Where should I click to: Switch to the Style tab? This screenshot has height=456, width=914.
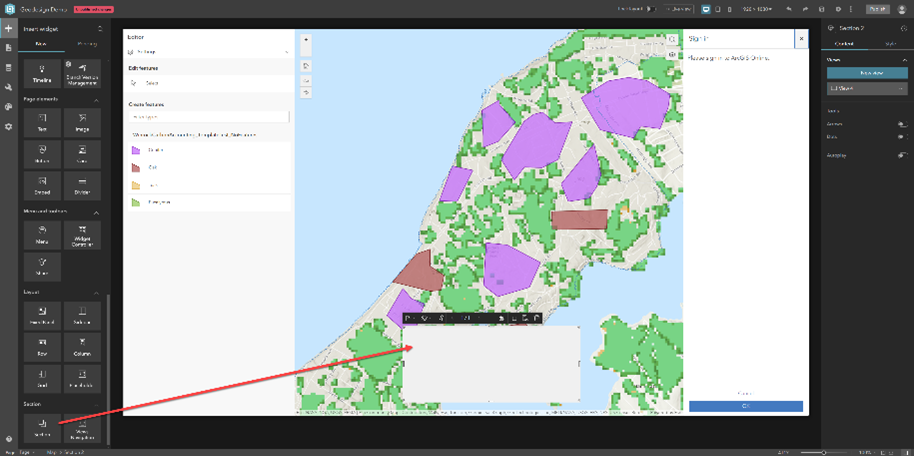click(x=891, y=44)
